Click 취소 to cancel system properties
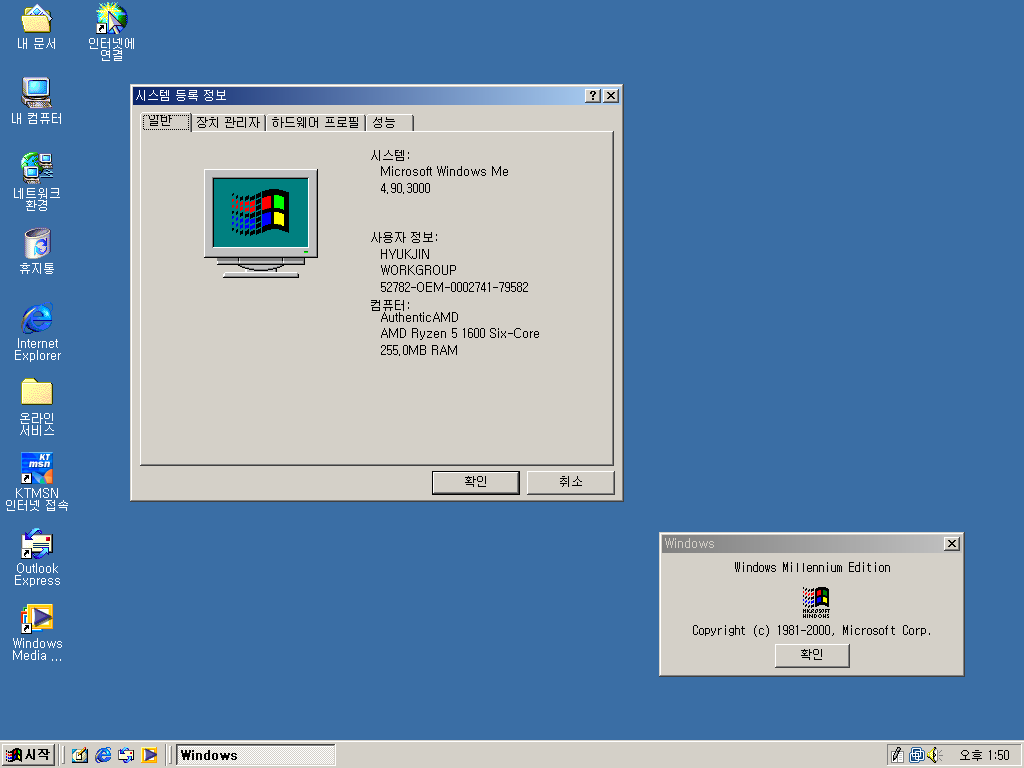This screenshot has height=768, width=1024. (x=570, y=482)
